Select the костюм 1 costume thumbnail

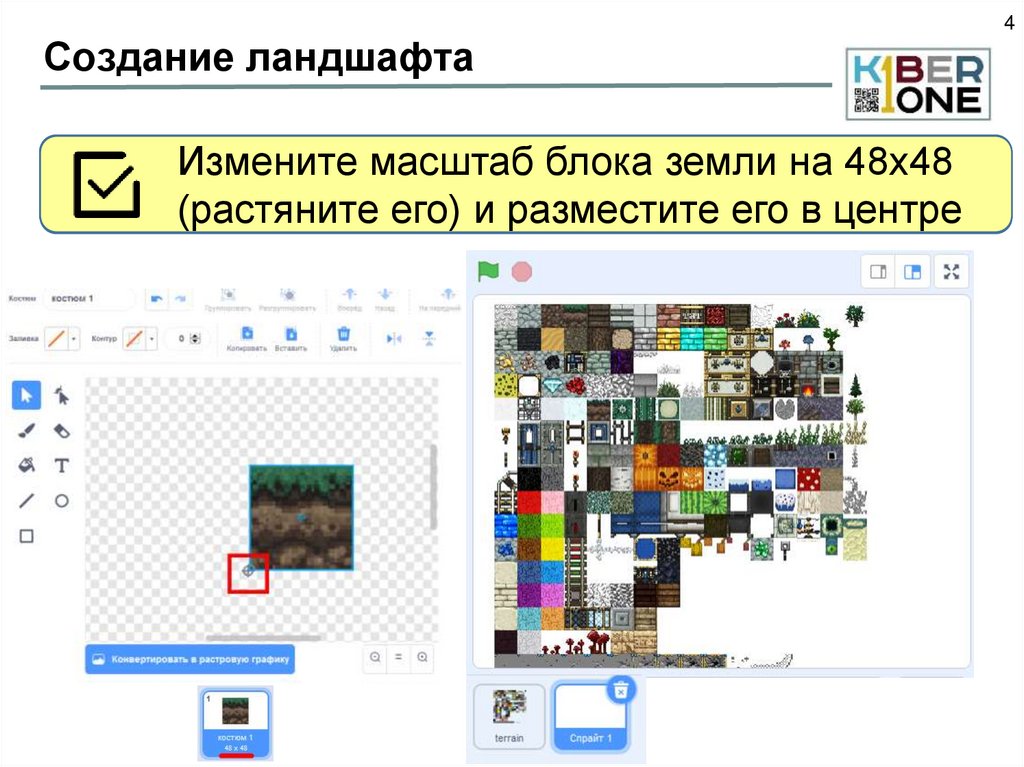236,723
